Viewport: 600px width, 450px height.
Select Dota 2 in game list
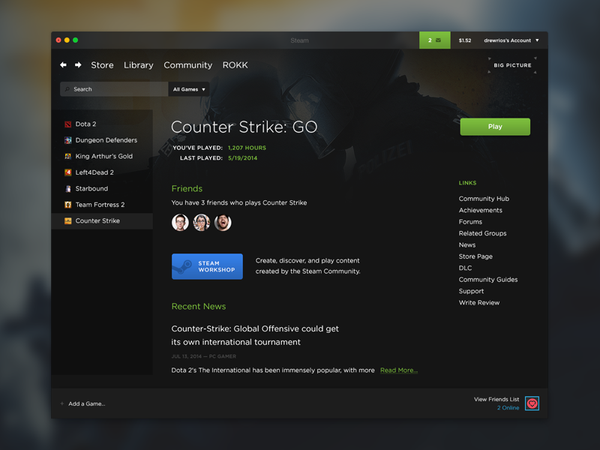pyautogui.click(x=102, y=124)
